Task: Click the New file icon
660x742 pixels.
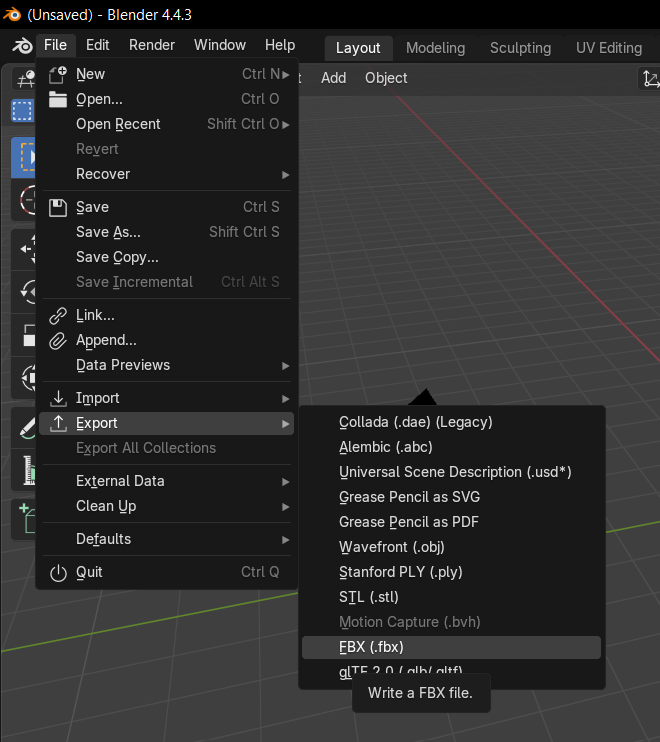Action: [58, 74]
